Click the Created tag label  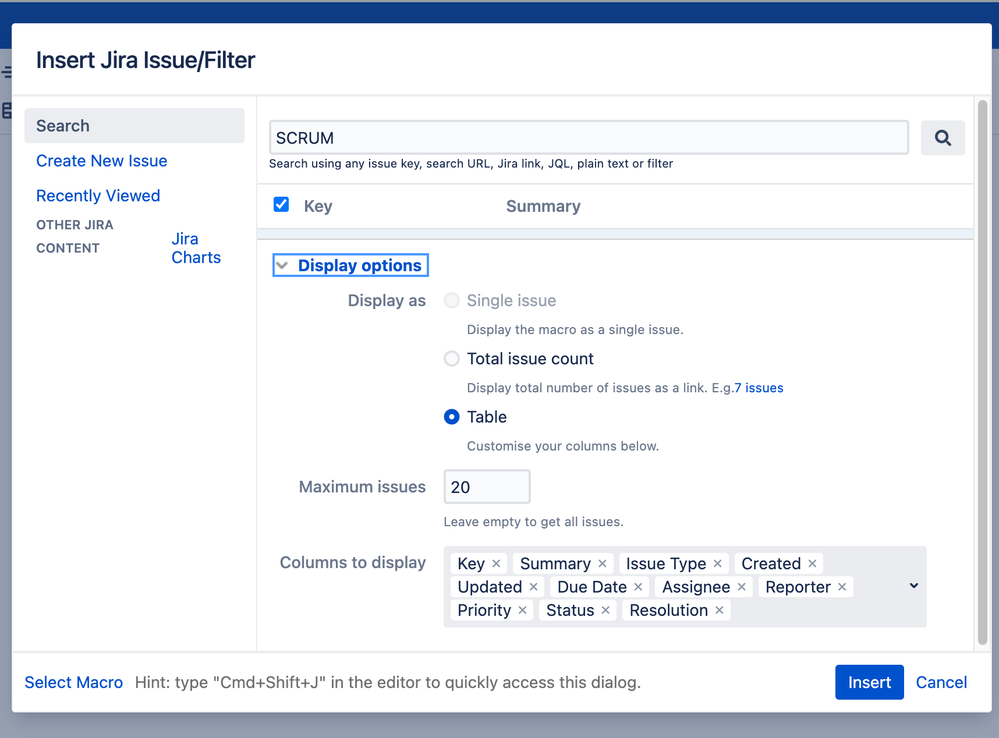(x=771, y=563)
